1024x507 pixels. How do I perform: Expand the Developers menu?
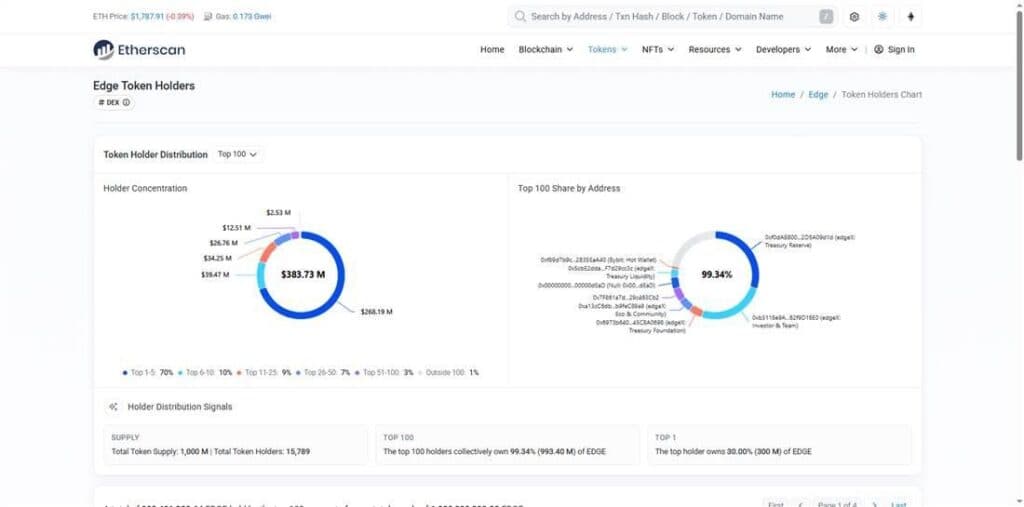pyautogui.click(x=784, y=50)
